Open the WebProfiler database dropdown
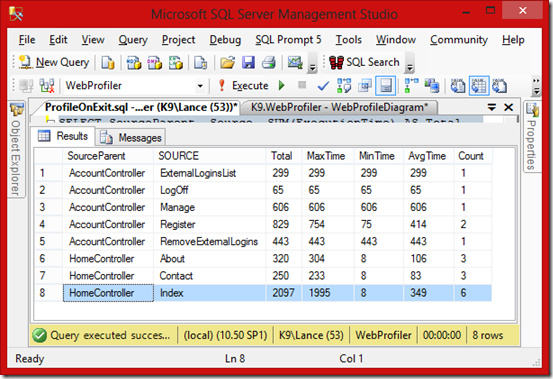The width and height of the screenshot is (553, 379). [x=200, y=86]
